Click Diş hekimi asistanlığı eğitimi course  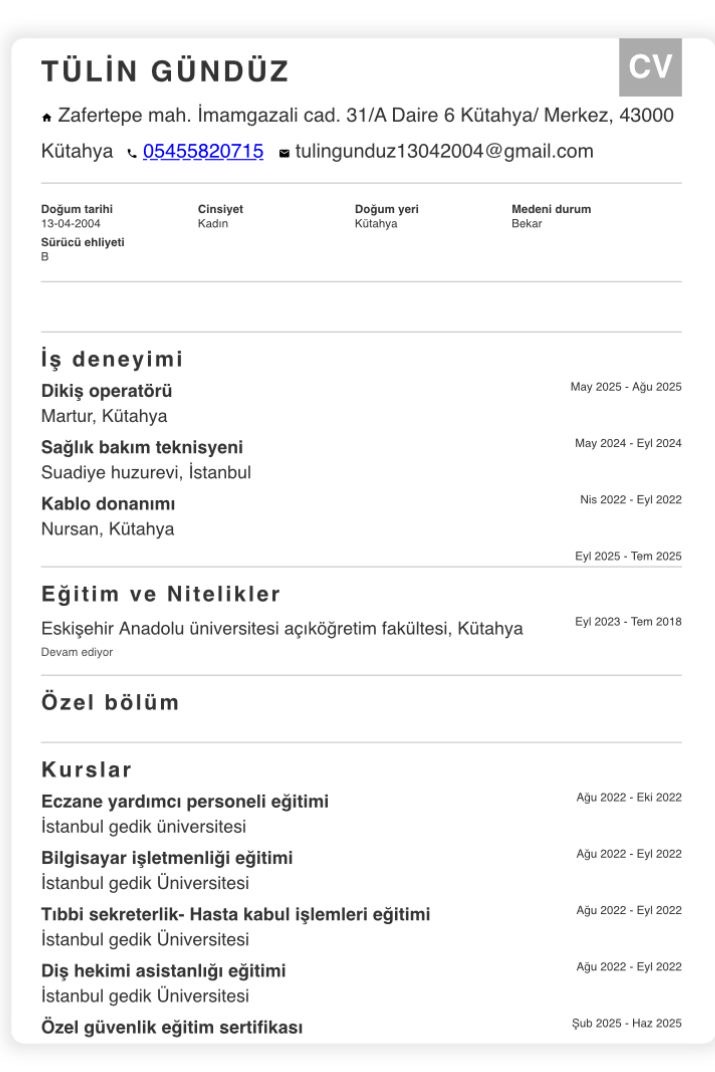[x=163, y=971]
